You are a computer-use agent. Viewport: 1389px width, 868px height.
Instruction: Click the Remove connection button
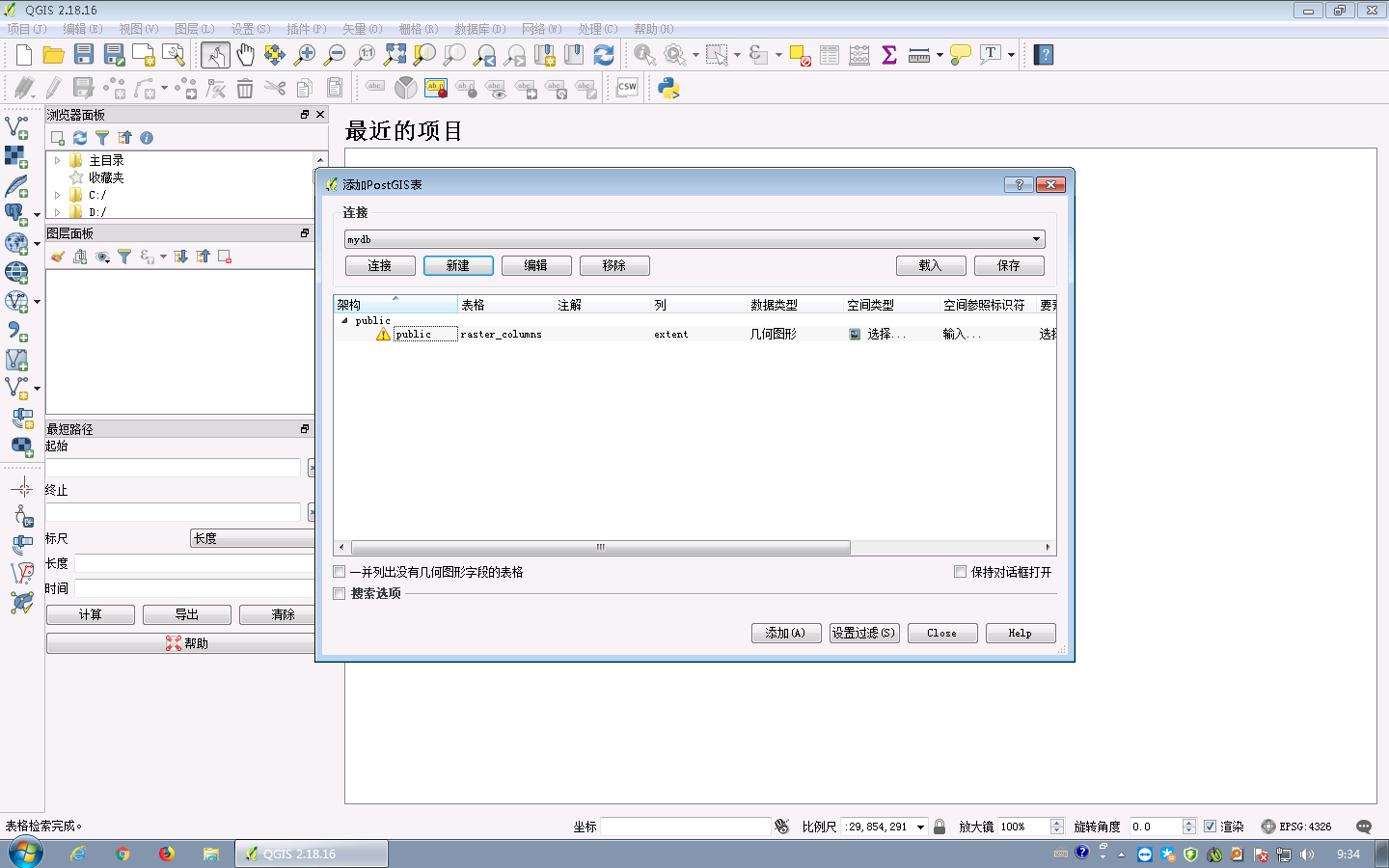pos(614,265)
